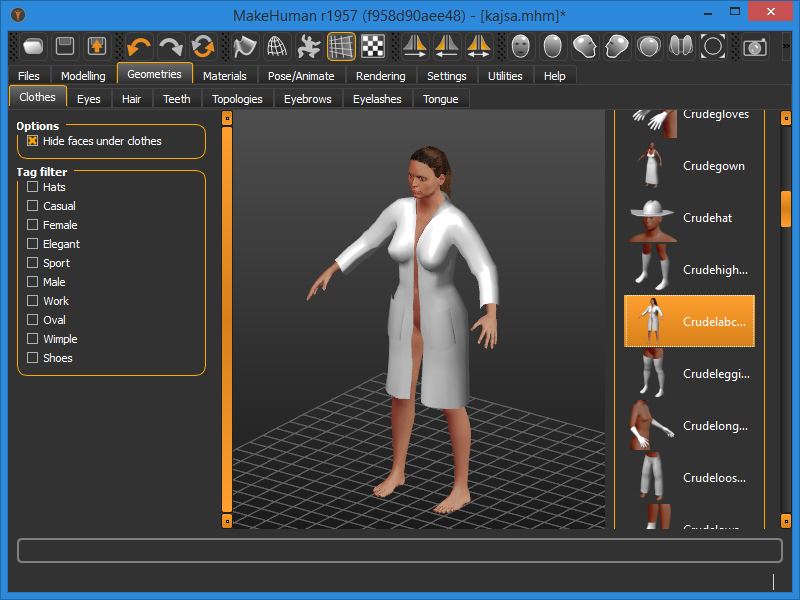Click the Save floppy disk icon

[x=65, y=46]
